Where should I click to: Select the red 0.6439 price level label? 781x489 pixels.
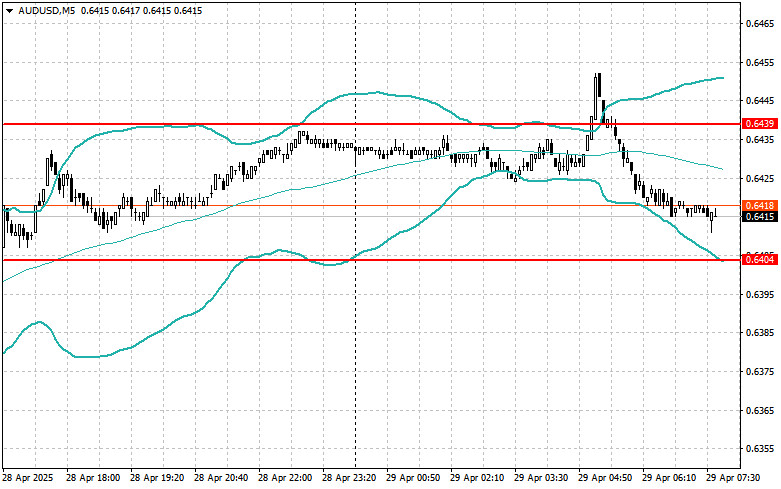pyautogui.click(x=760, y=123)
